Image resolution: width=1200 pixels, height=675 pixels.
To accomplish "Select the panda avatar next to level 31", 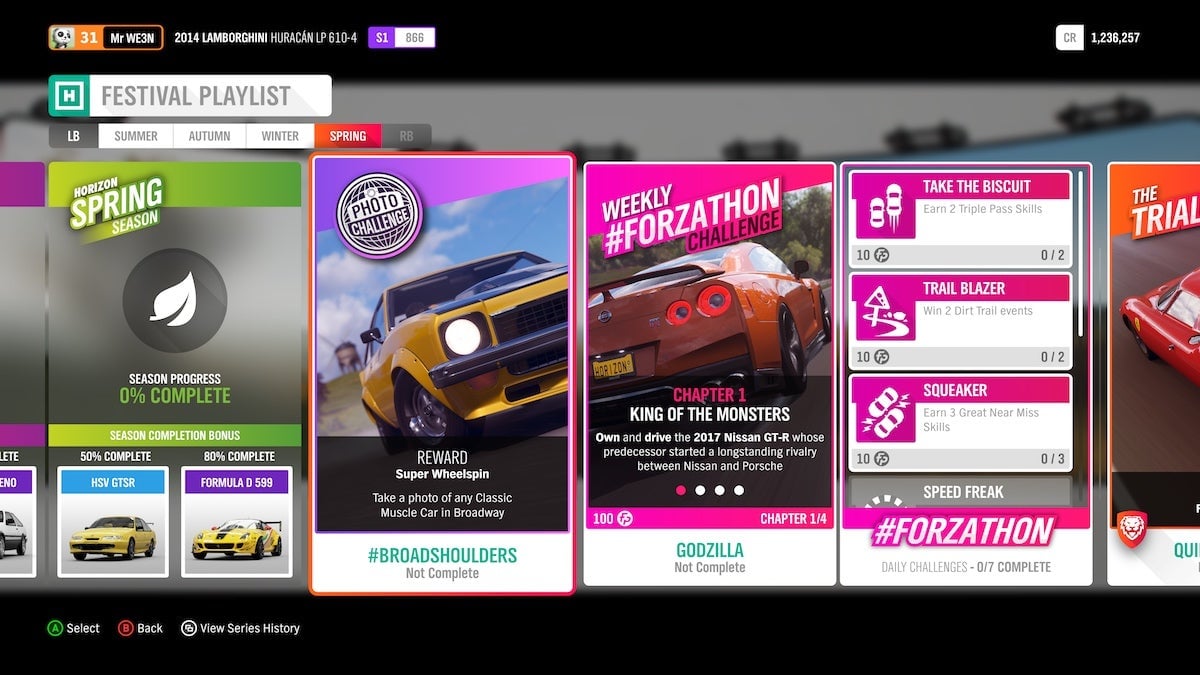I will pyautogui.click(x=62, y=36).
